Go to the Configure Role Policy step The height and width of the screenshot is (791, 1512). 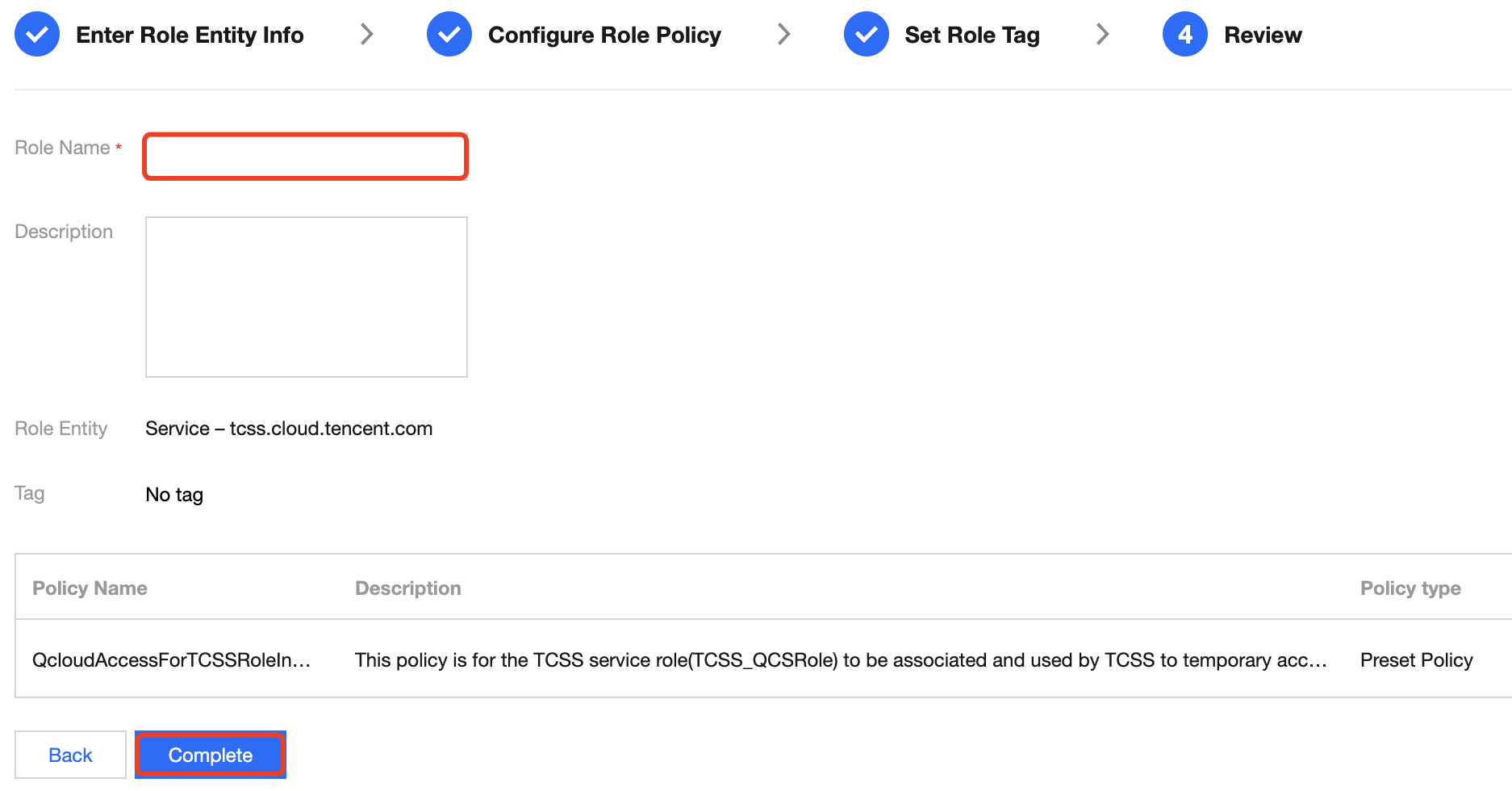tap(604, 36)
